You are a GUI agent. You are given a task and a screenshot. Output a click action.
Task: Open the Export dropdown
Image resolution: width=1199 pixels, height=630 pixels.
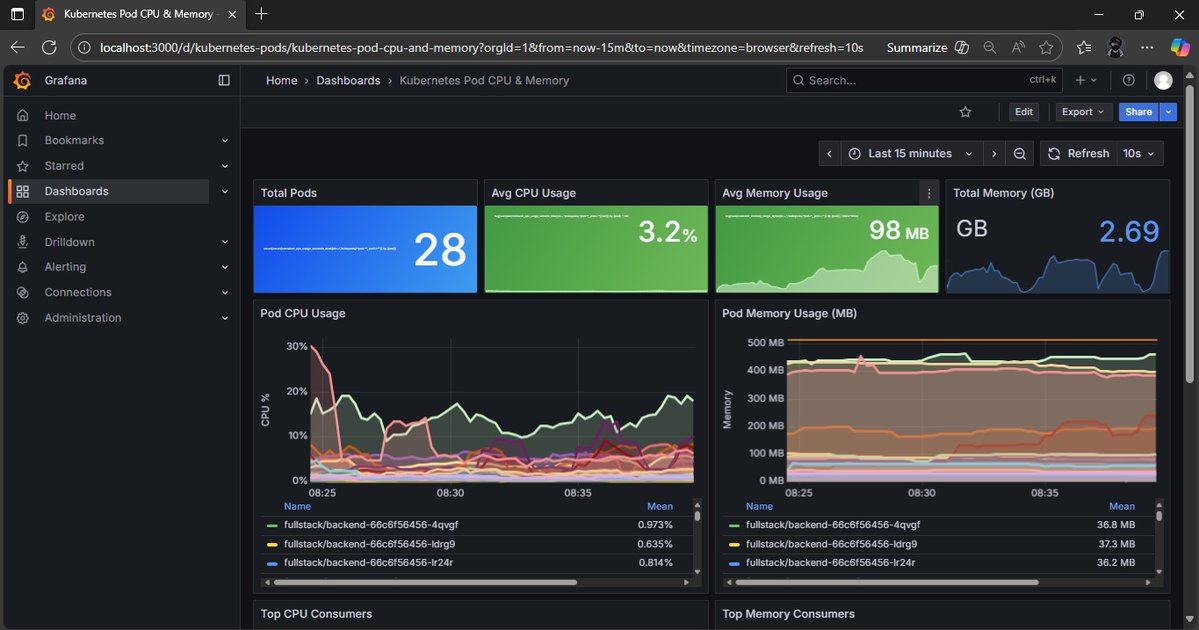point(1083,112)
